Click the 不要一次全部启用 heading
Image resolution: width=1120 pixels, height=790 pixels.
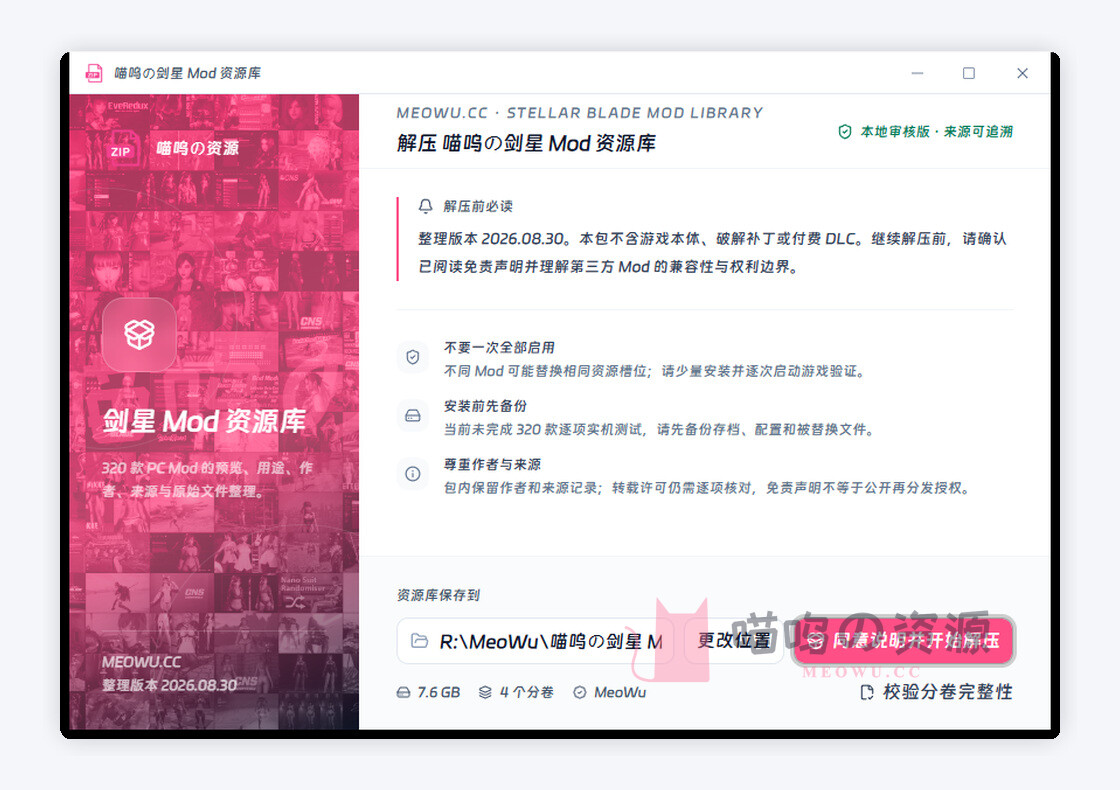tap(499, 348)
